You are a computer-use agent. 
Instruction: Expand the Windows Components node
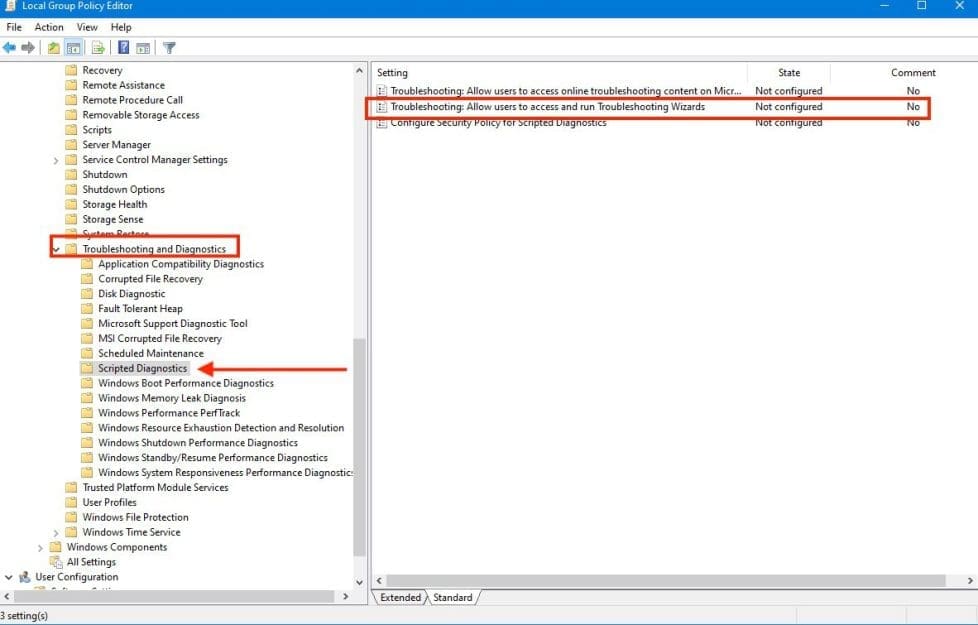[x=40, y=548]
